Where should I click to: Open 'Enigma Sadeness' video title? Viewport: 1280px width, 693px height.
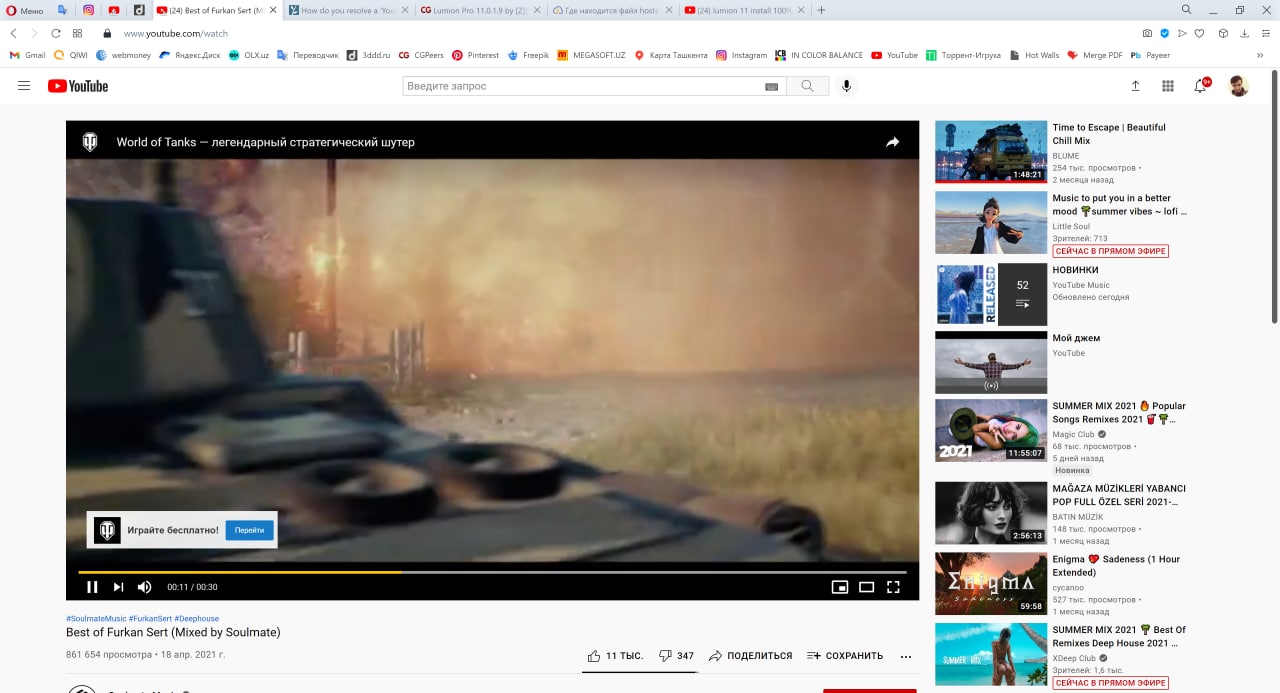1116,566
